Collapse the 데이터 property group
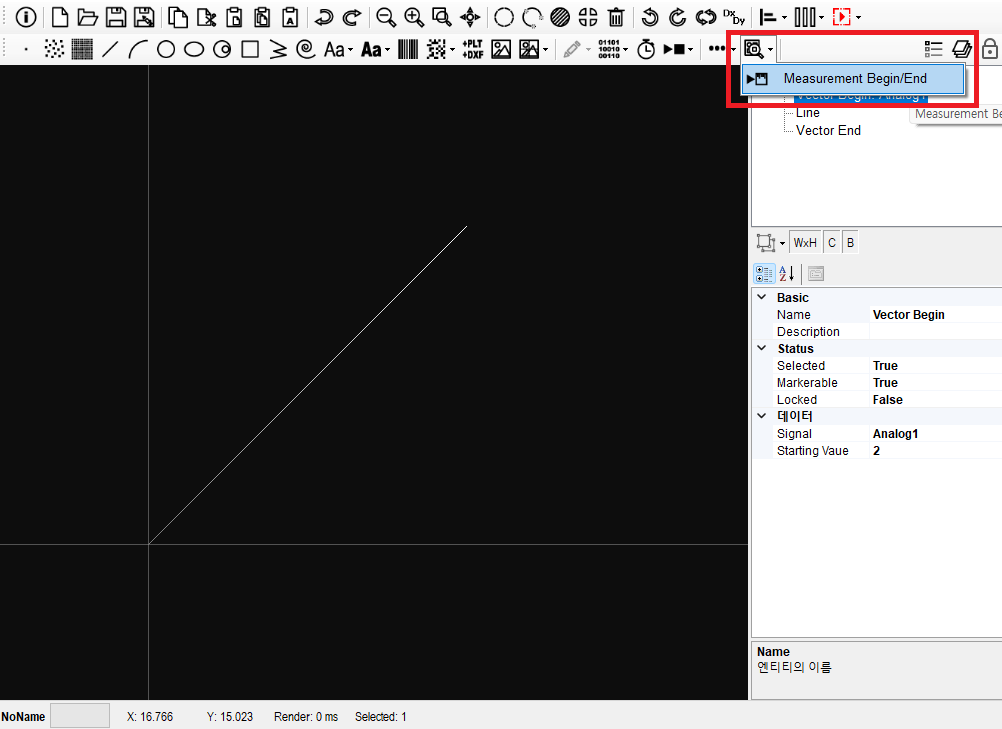 click(x=762, y=416)
